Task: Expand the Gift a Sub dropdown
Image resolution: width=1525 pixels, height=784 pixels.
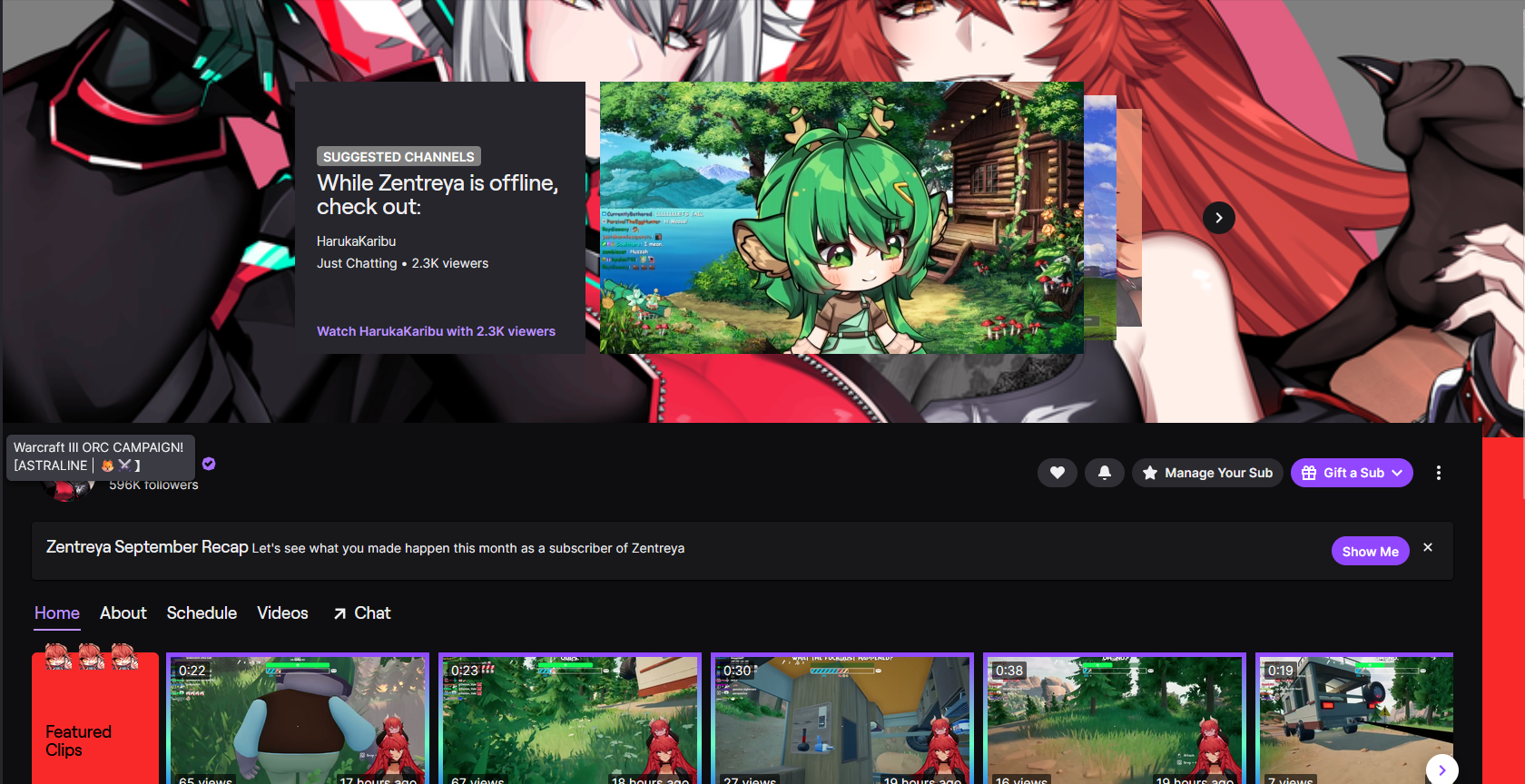Action: tap(1352, 473)
